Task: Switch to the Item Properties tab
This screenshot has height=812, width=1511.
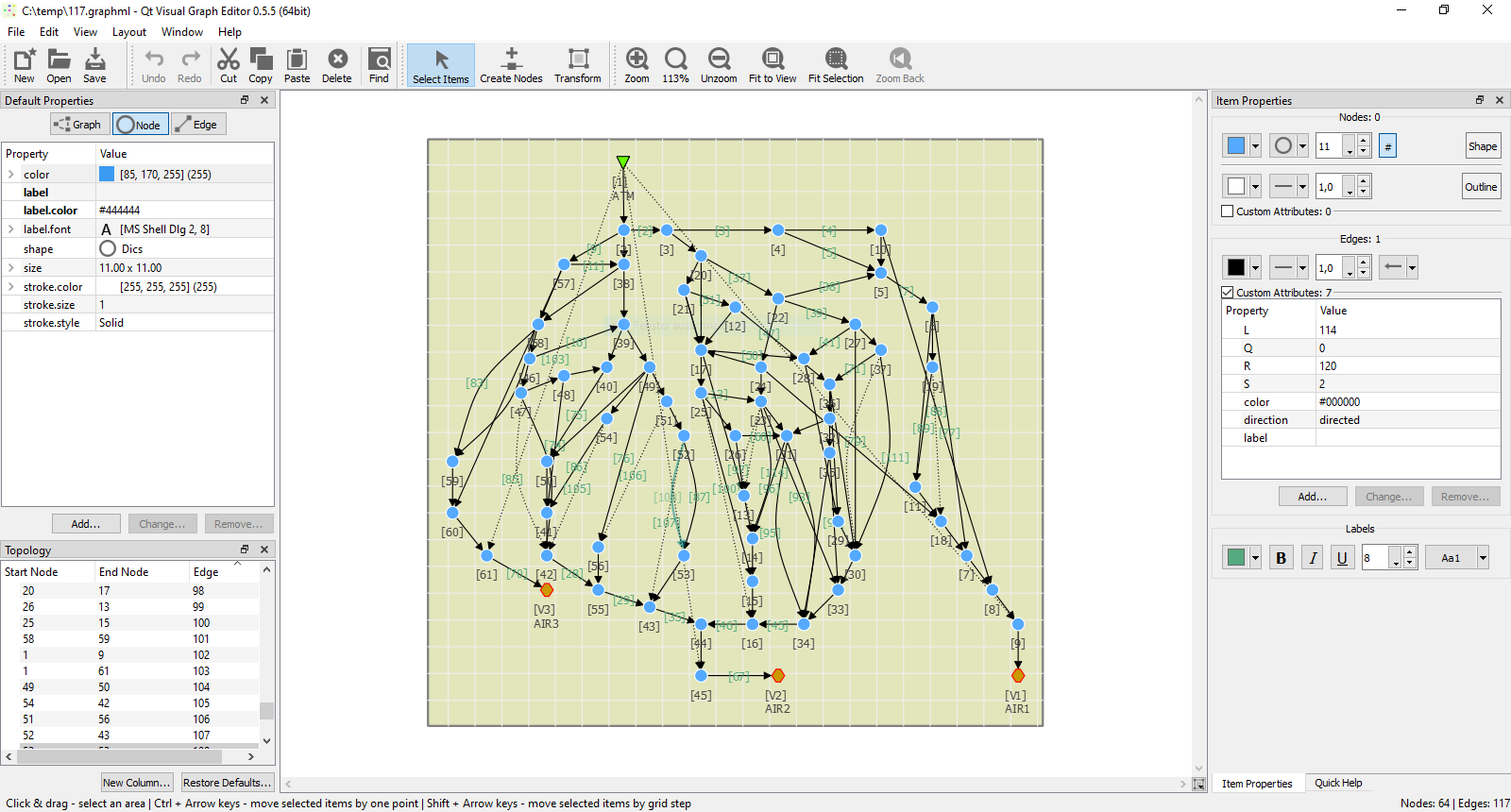Action: click(1257, 783)
